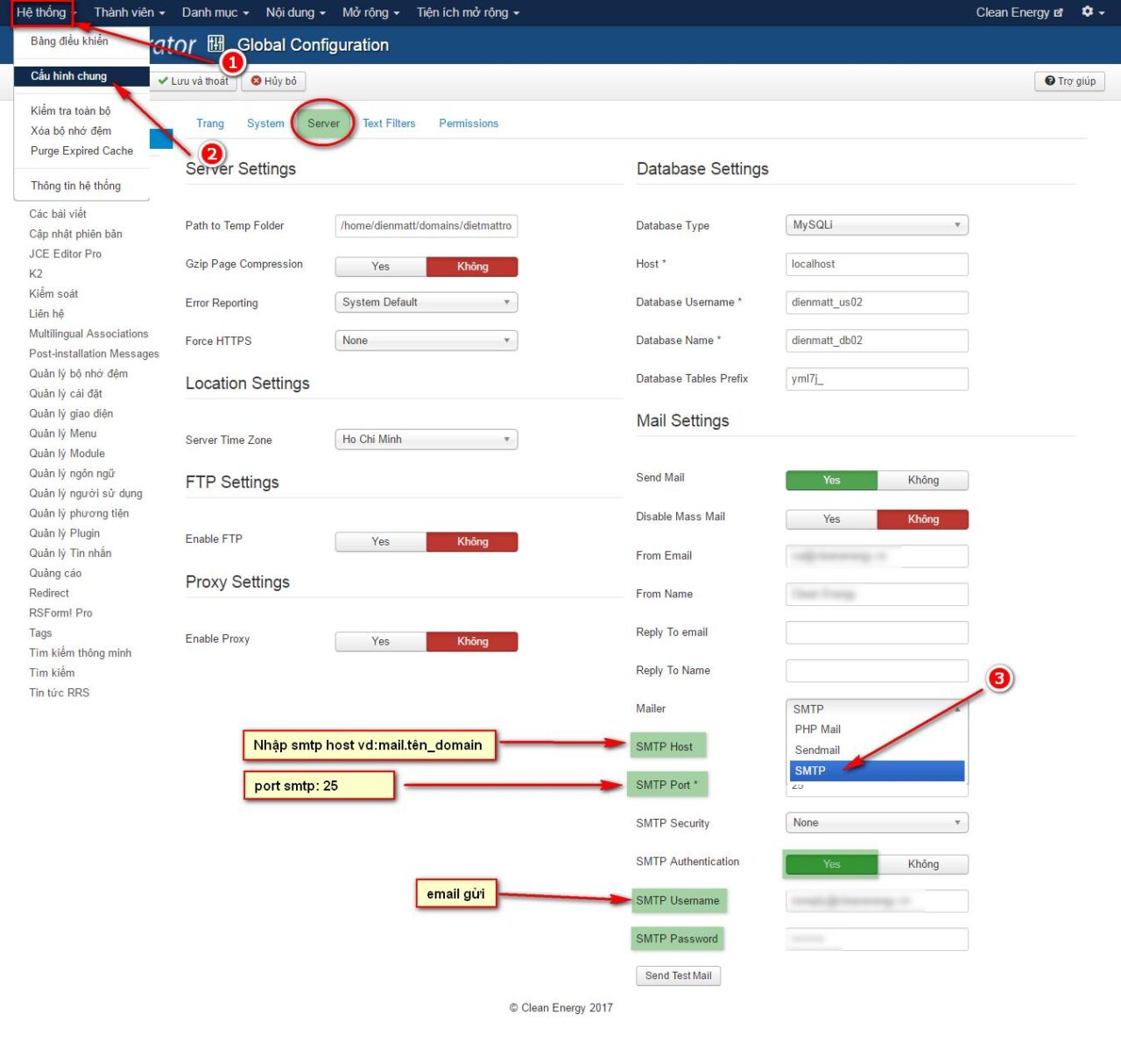This screenshot has width=1121, height=1064.
Task: Open the Server Time Zone dropdown
Action: click(x=427, y=440)
